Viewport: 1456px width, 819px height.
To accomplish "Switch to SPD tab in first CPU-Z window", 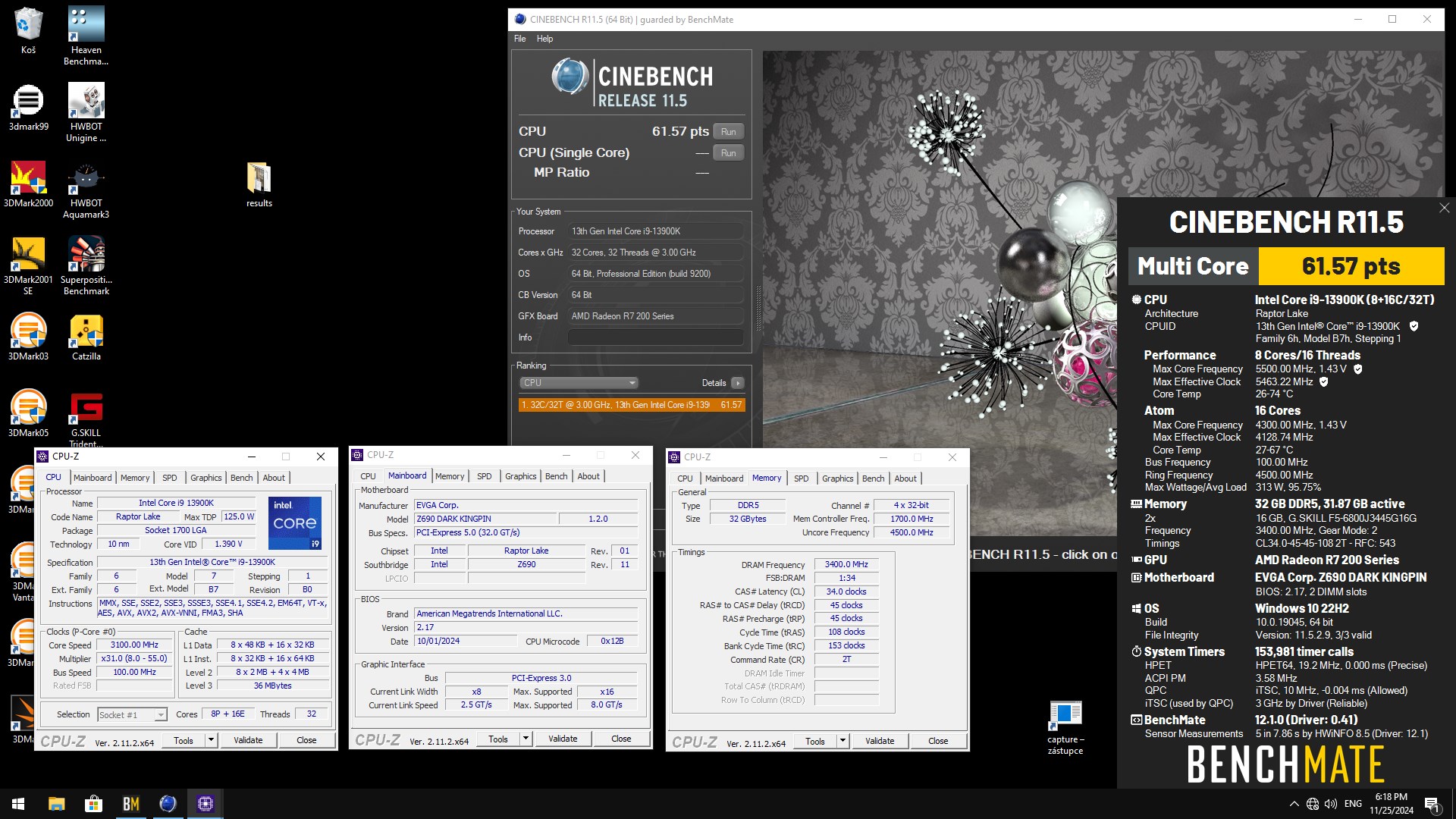I will click(x=170, y=478).
